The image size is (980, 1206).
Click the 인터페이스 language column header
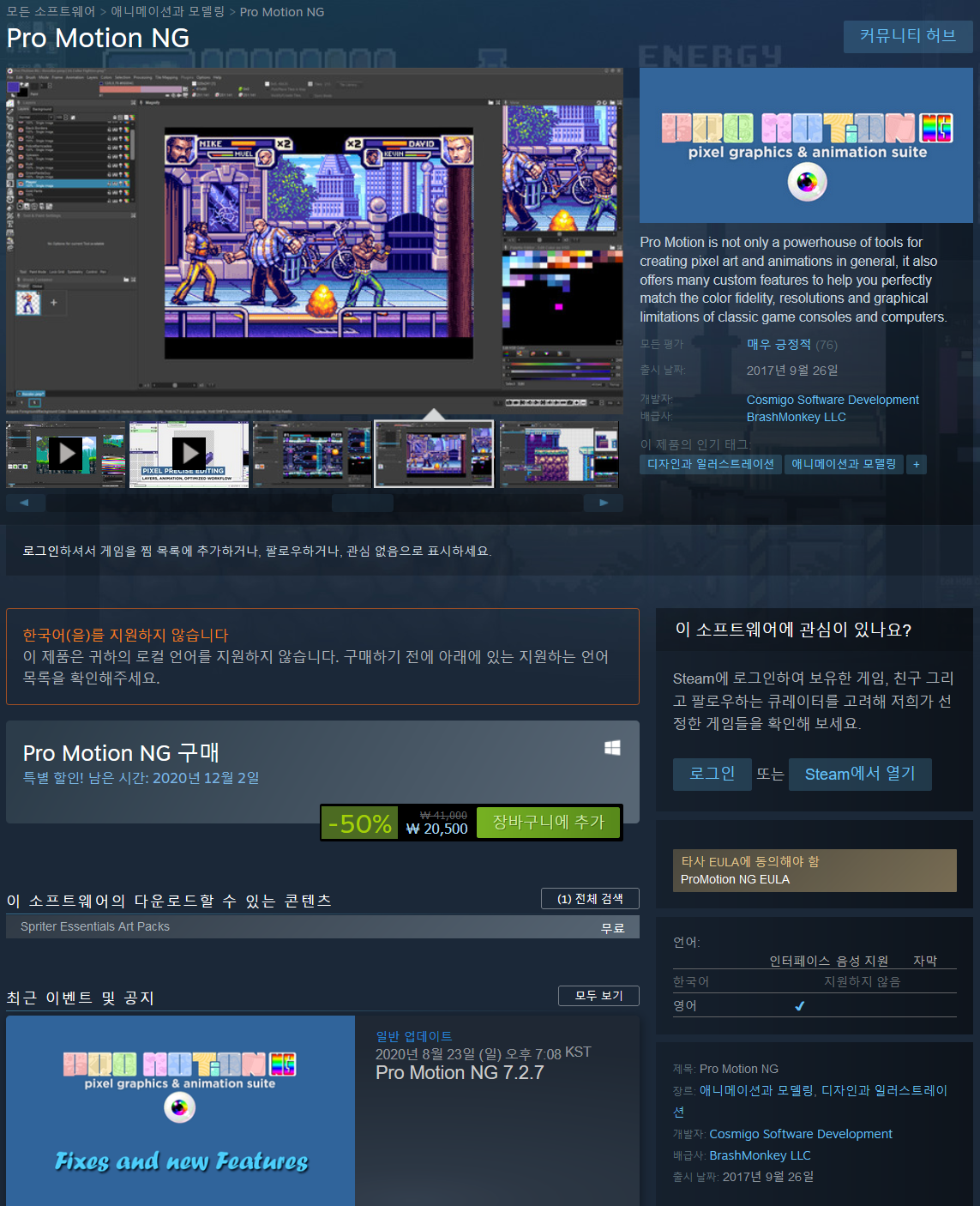(x=799, y=961)
